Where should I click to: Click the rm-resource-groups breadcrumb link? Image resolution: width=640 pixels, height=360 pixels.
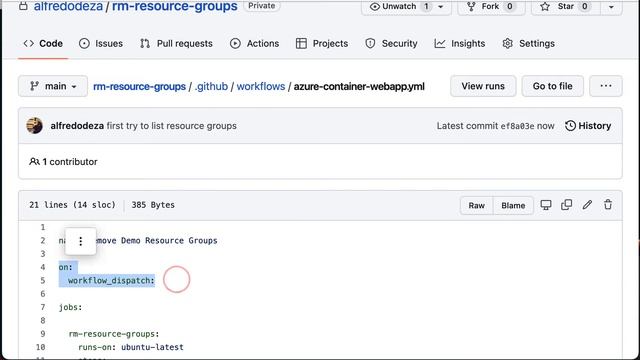click(x=140, y=87)
